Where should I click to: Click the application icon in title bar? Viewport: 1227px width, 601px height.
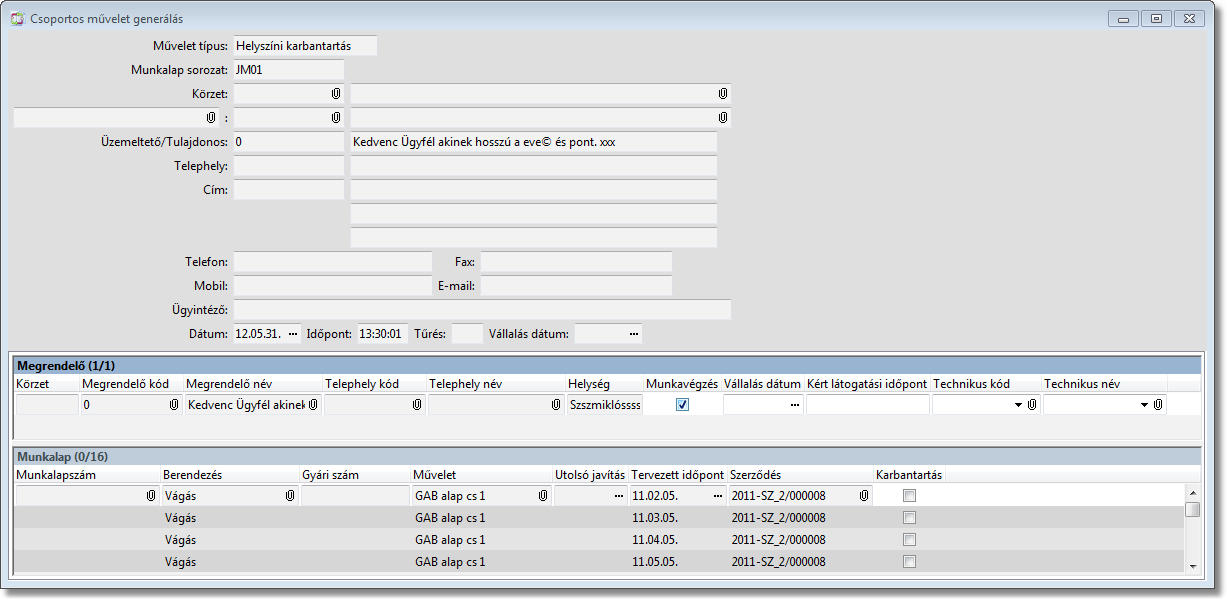[x=18, y=19]
